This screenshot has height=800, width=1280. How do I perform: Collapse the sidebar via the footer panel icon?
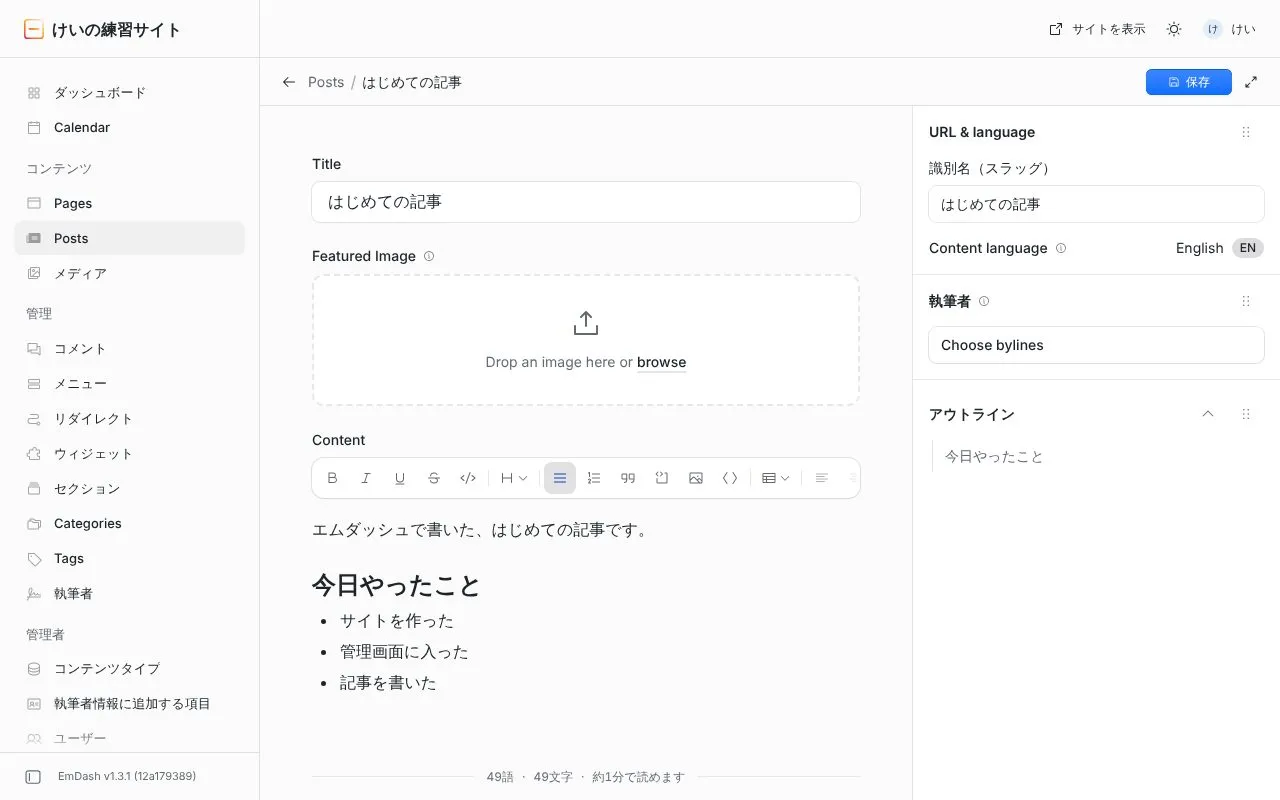click(x=33, y=777)
